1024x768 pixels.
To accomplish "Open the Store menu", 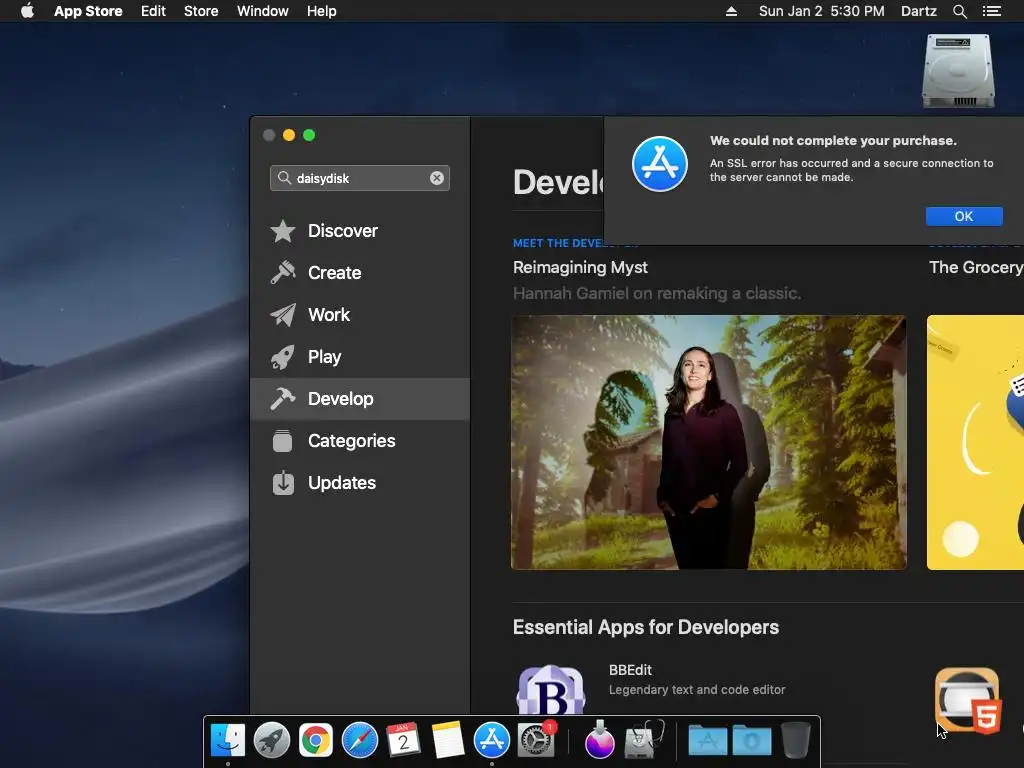I will coord(201,11).
